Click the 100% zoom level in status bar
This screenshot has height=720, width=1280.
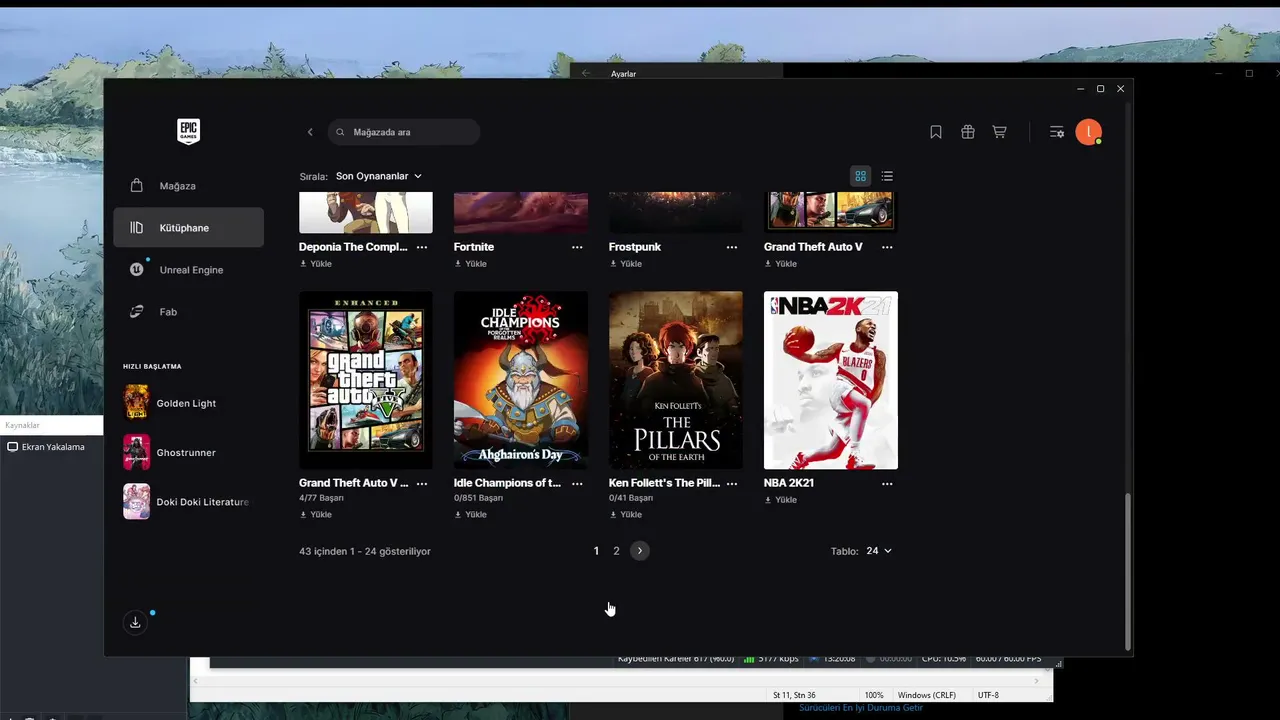tap(874, 695)
